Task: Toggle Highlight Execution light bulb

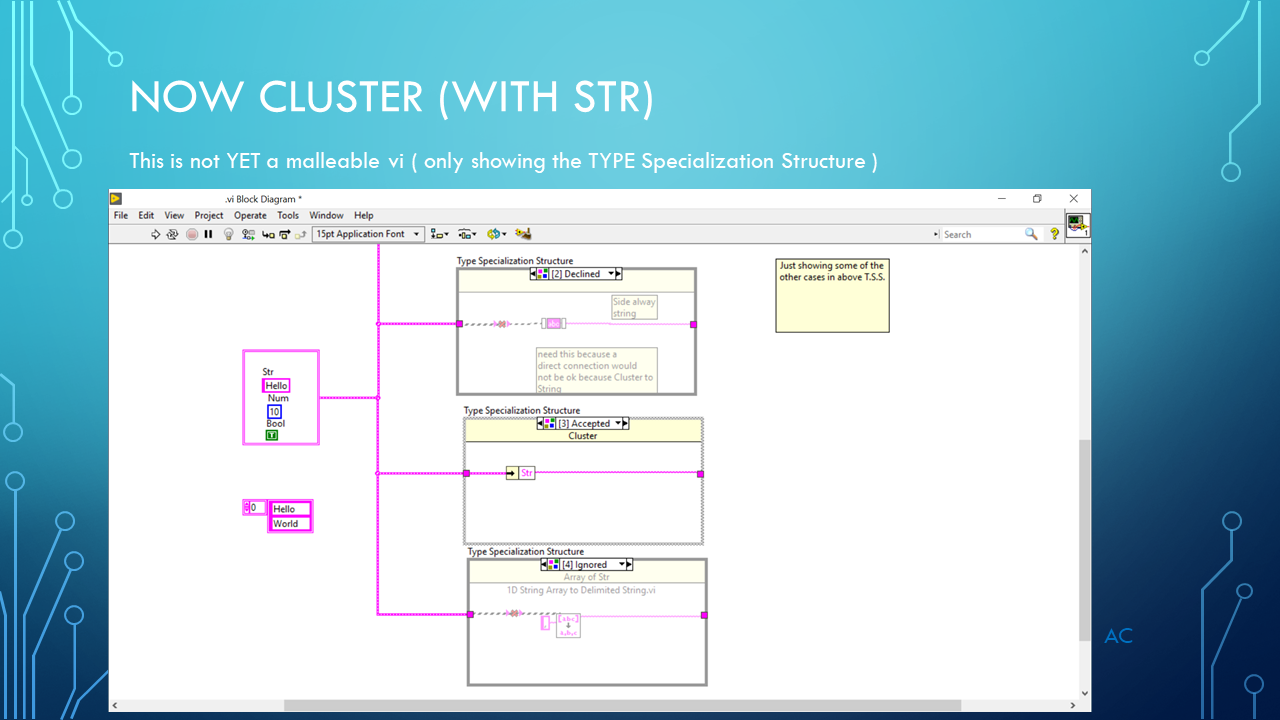Action: (228, 234)
